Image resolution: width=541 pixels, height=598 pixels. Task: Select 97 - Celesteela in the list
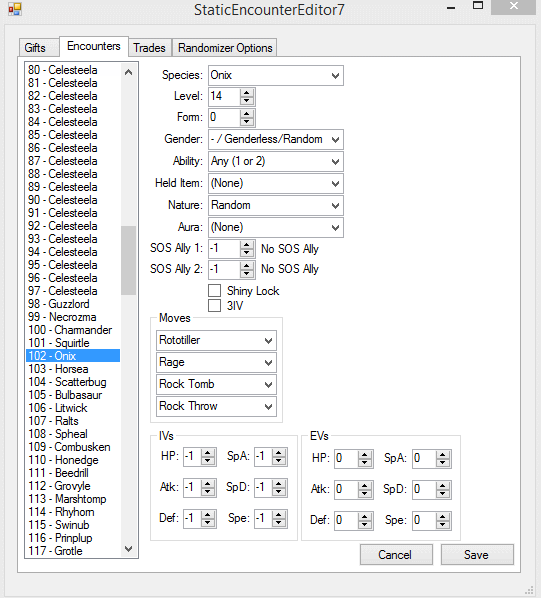point(73,291)
